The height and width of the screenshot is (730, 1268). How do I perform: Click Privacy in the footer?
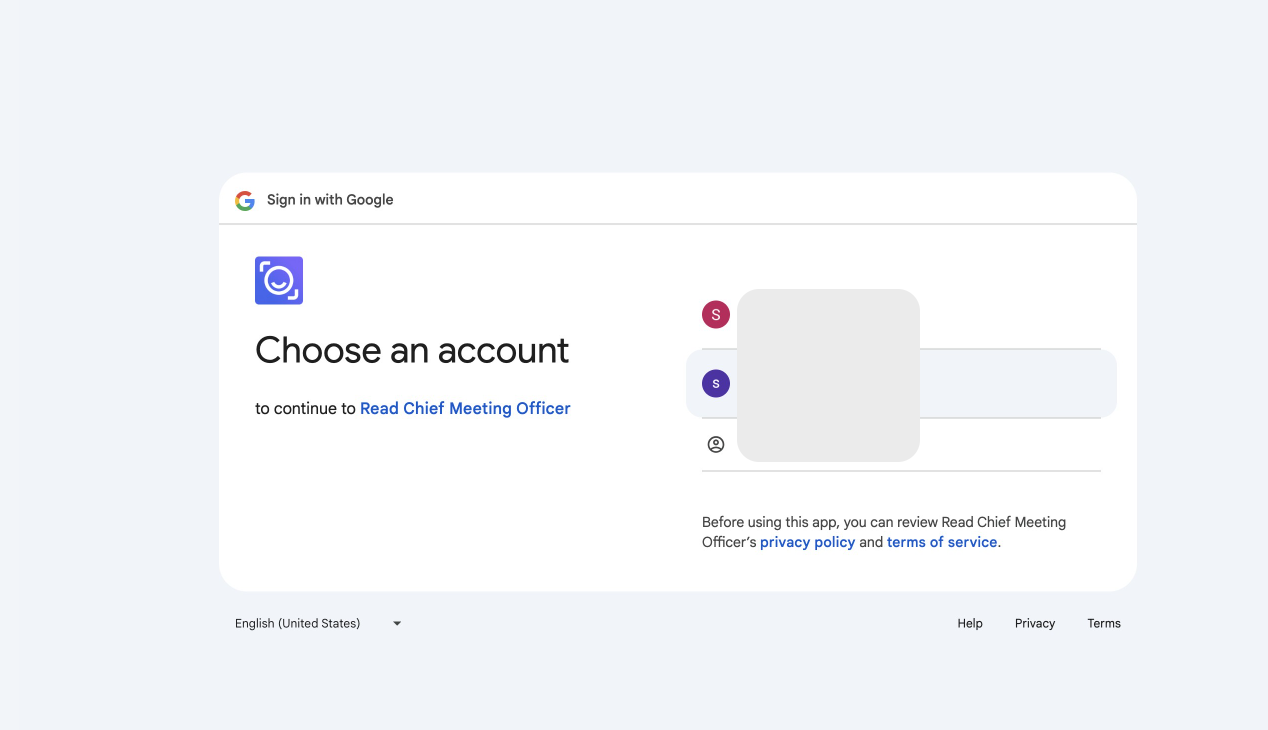(1035, 623)
